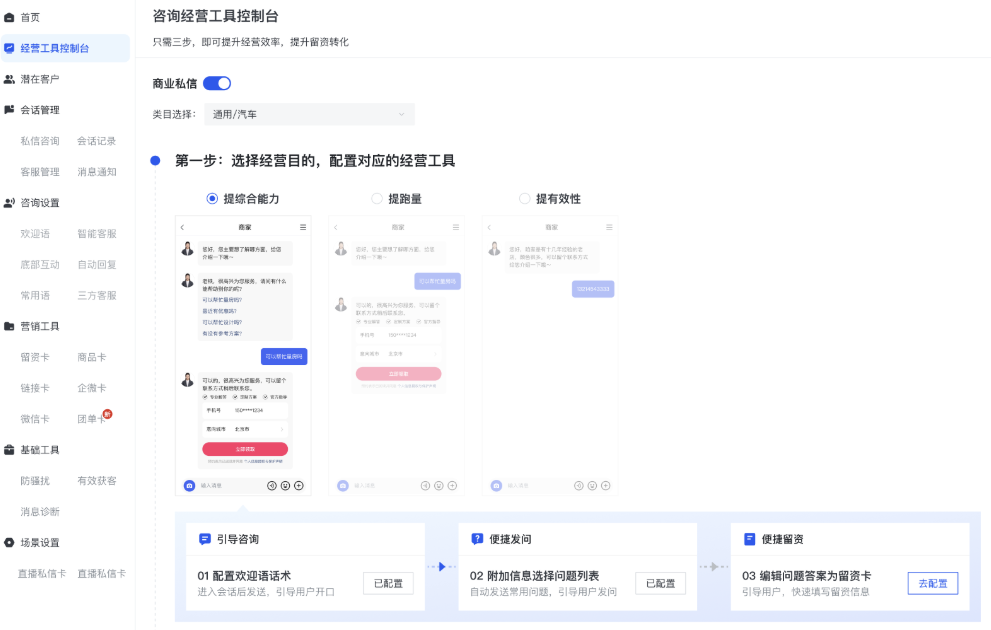The image size is (991, 630).
Task: Click the 潜在客户 people icon
Action: 9,79
